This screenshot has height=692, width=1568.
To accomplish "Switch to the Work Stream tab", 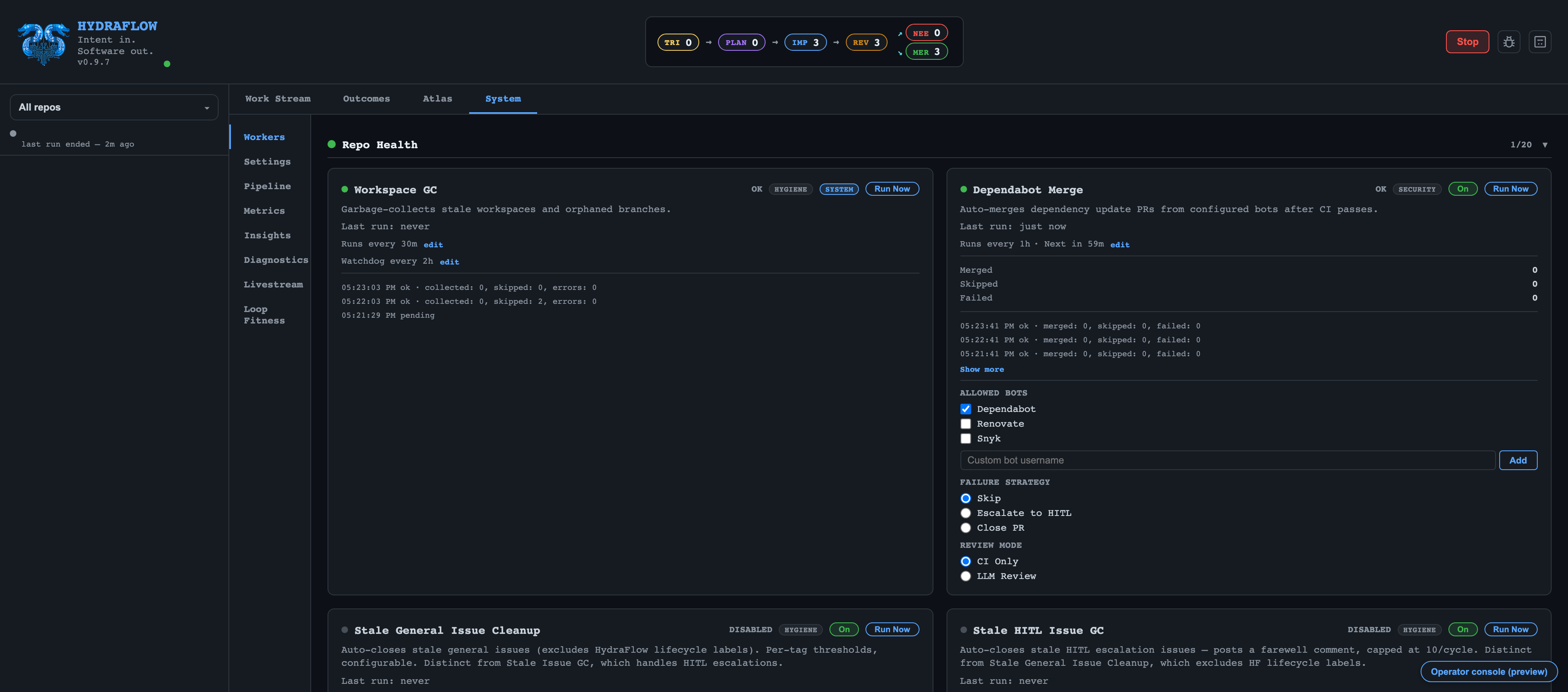I will (x=278, y=99).
